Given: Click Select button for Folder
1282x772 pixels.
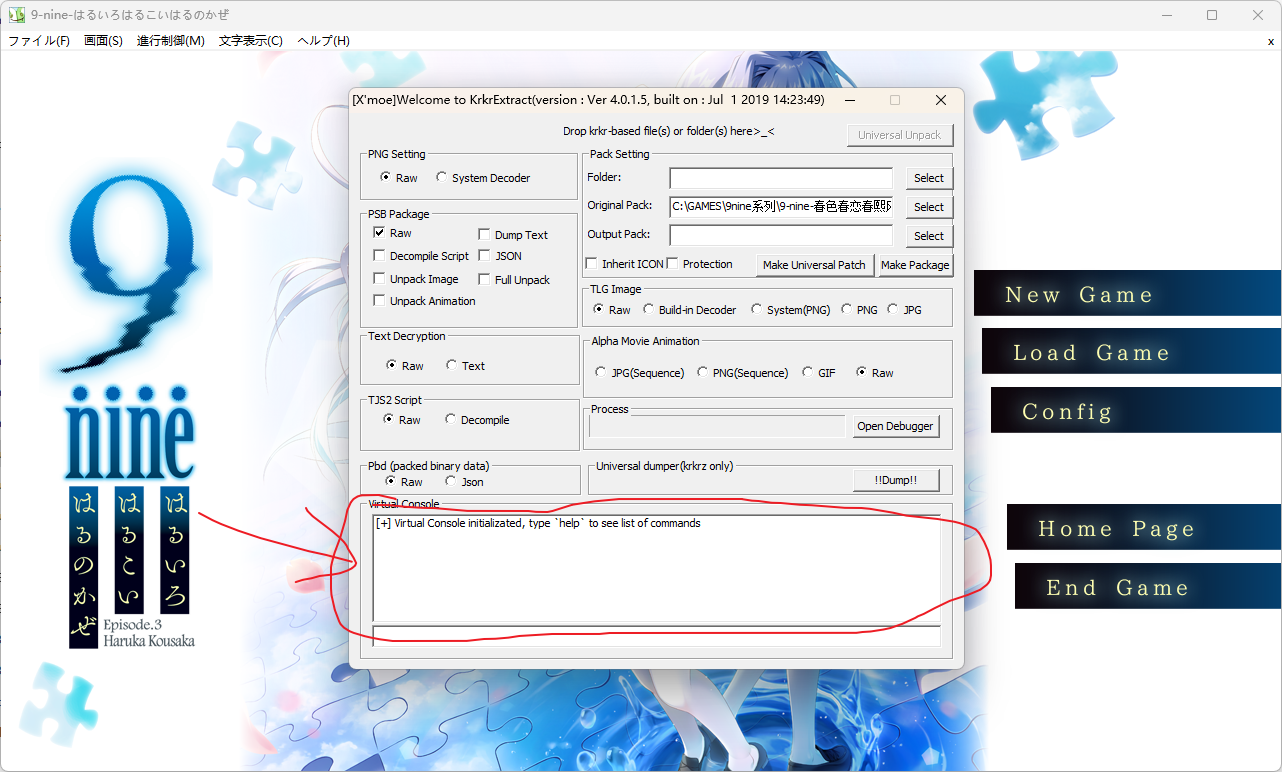Looking at the screenshot, I should (929, 178).
